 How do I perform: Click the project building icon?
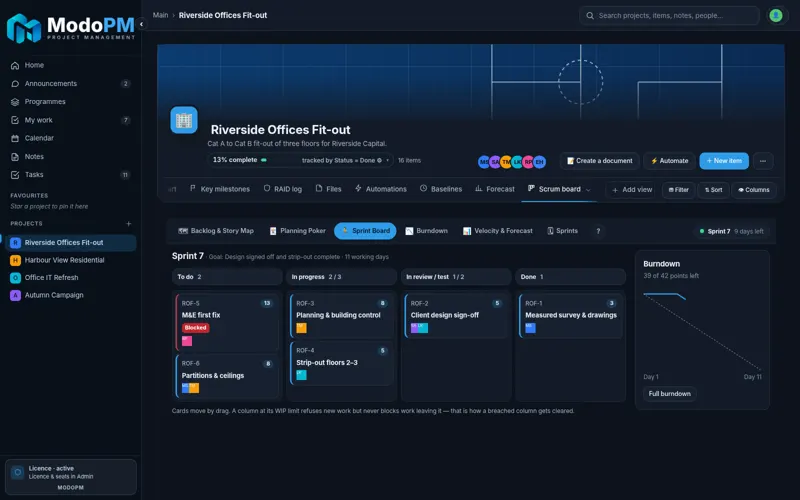pos(184,120)
